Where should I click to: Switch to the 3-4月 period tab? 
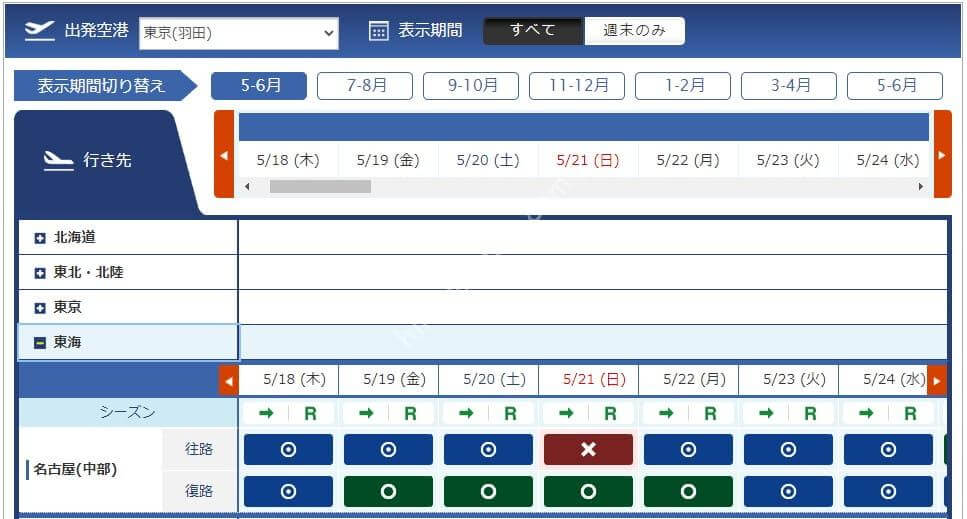coord(789,86)
